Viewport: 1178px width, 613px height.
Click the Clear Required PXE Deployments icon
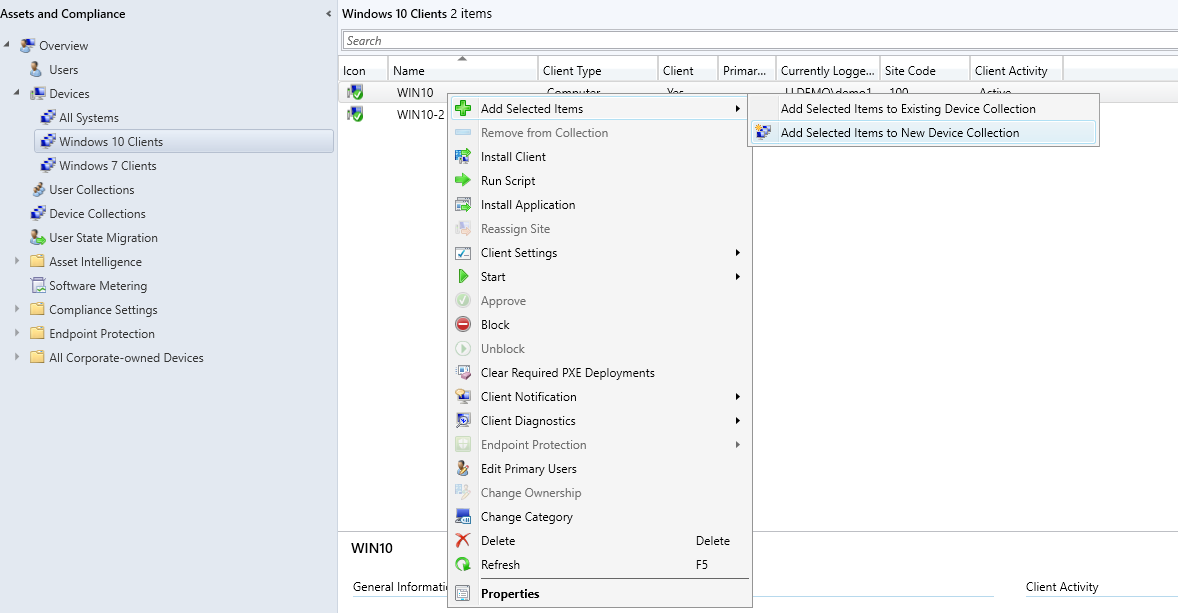[463, 373]
